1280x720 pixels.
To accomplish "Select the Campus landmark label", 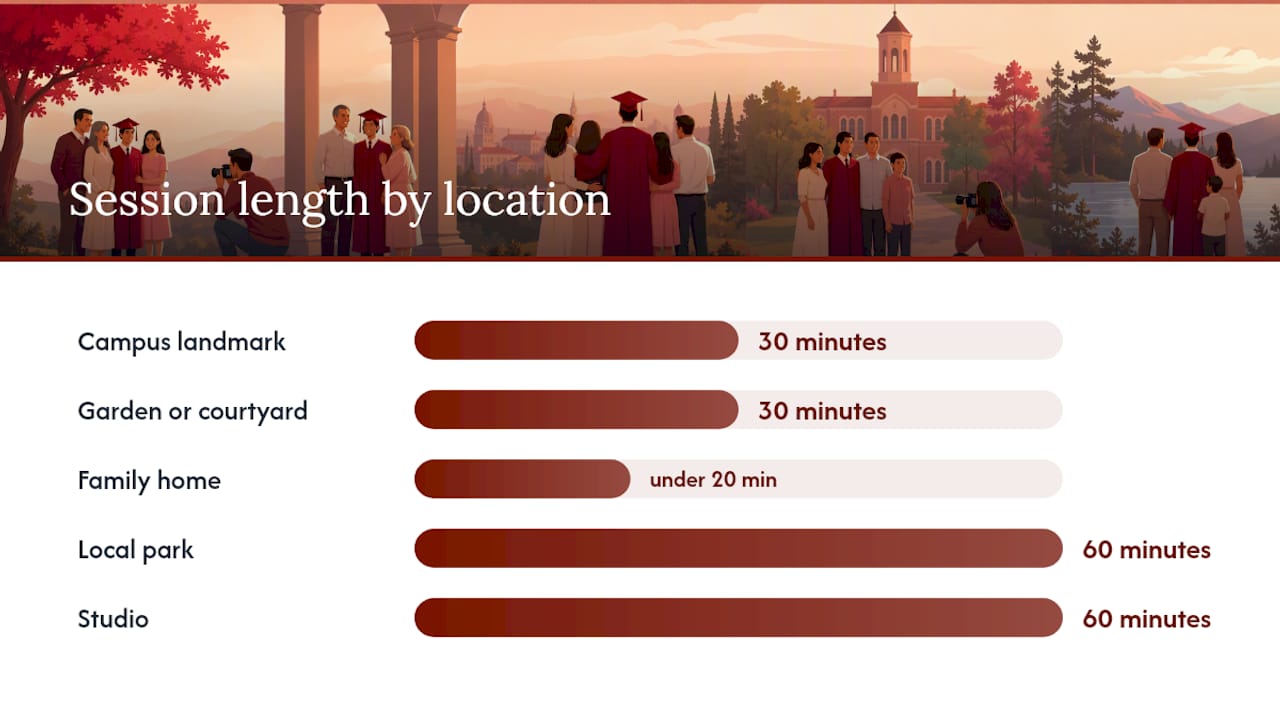I will (182, 341).
